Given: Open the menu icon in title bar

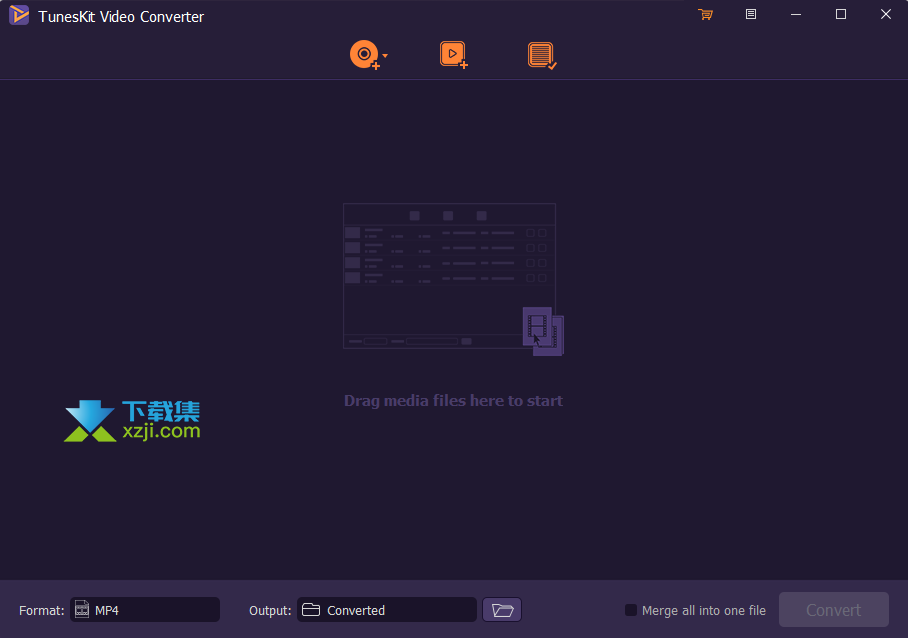Looking at the screenshot, I should pos(750,14).
